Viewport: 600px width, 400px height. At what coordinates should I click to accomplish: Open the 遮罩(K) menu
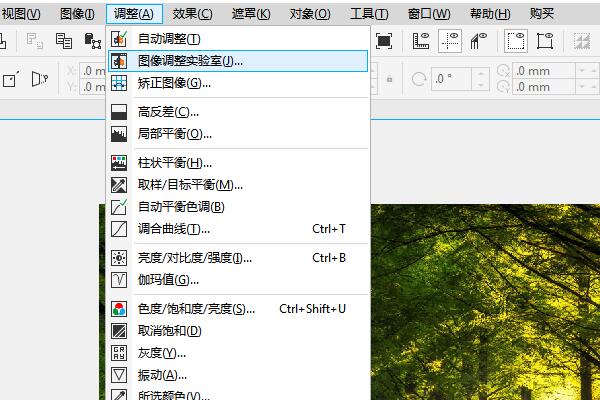tap(250, 13)
